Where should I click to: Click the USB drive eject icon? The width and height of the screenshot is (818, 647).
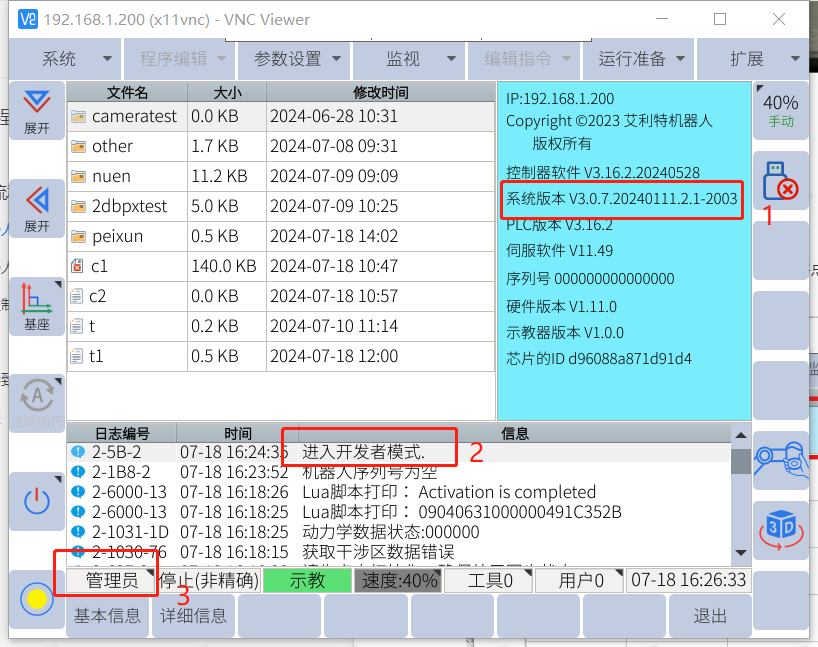tap(779, 180)
